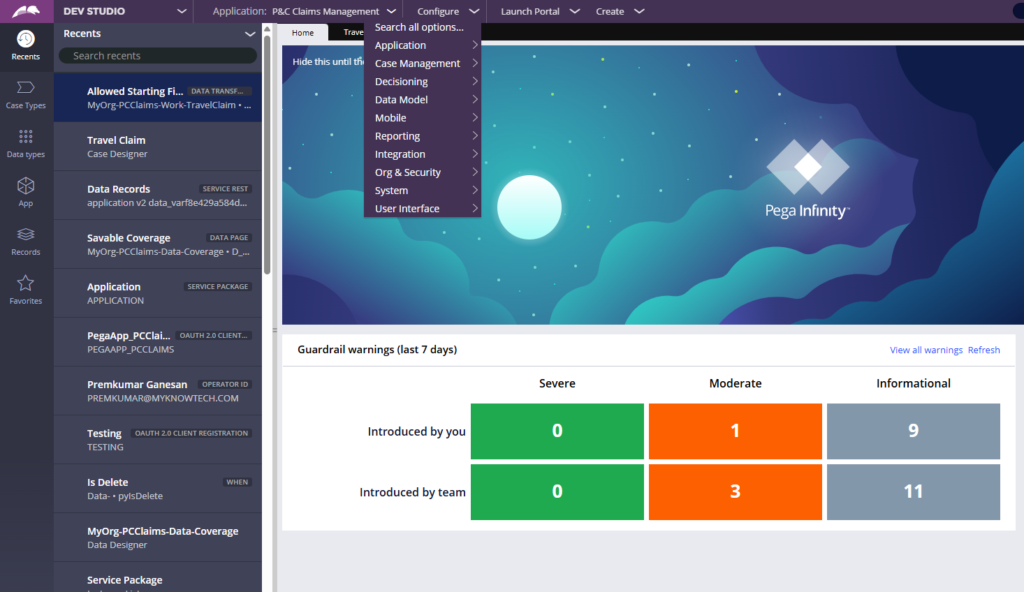
Task: Collapse the Recents panel chevron
Action: tap(249, 34)
